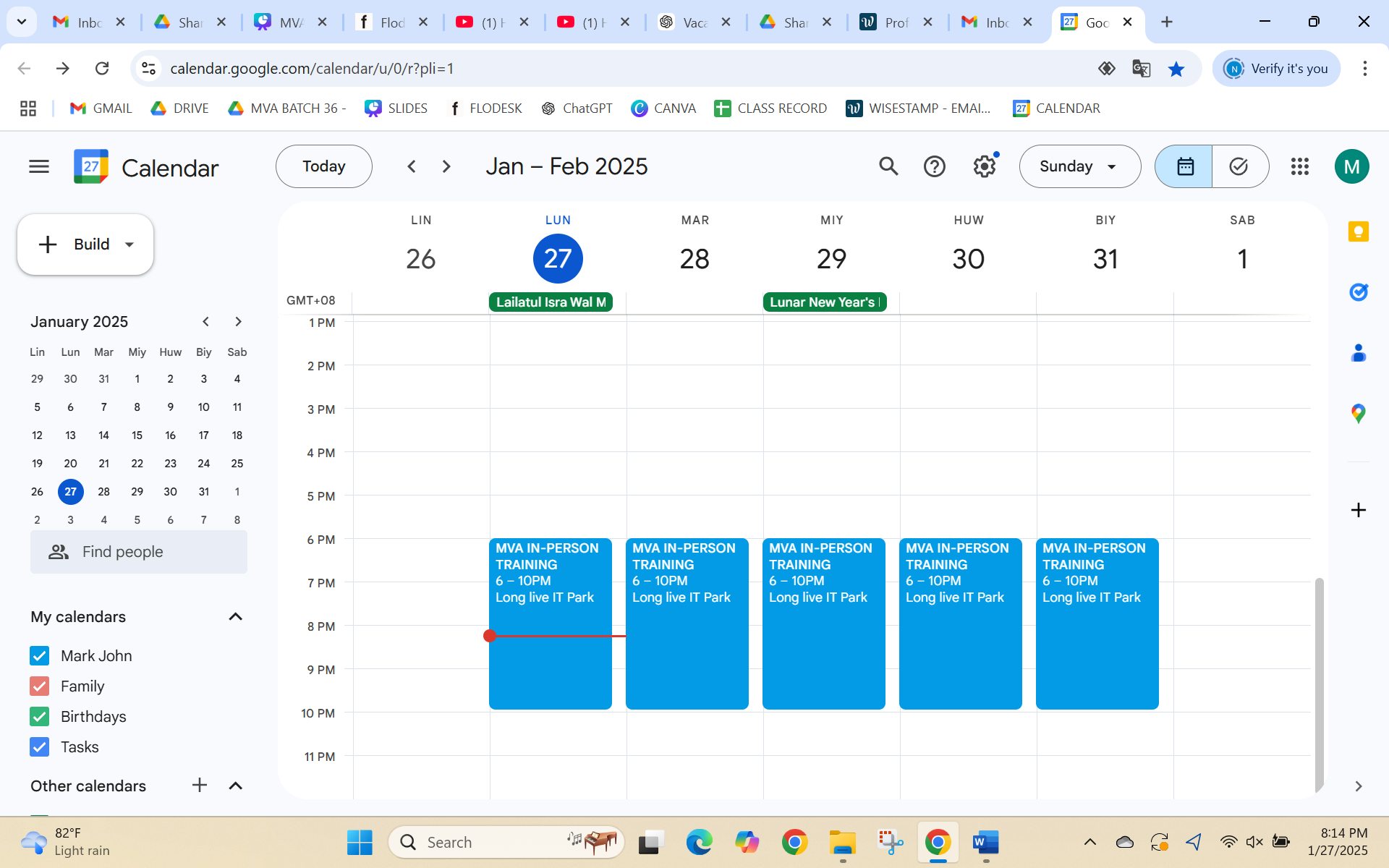The height and width of the screenshot is (868, 1389).
Task: Open the Settings gear menu
Action: point(984,166)
